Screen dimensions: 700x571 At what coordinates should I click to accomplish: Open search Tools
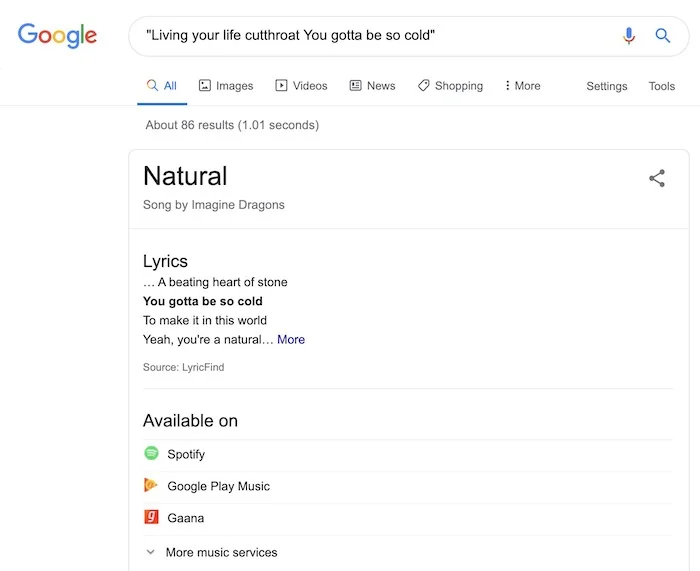coord(662,86)
